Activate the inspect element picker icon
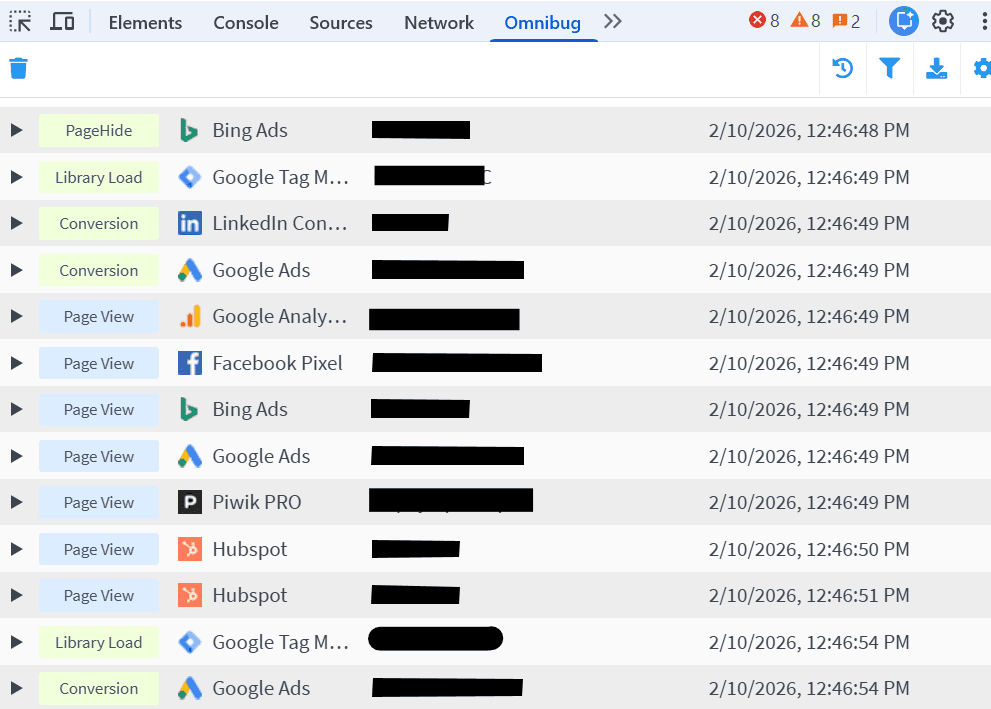The image size is (991, 709). 20,22
